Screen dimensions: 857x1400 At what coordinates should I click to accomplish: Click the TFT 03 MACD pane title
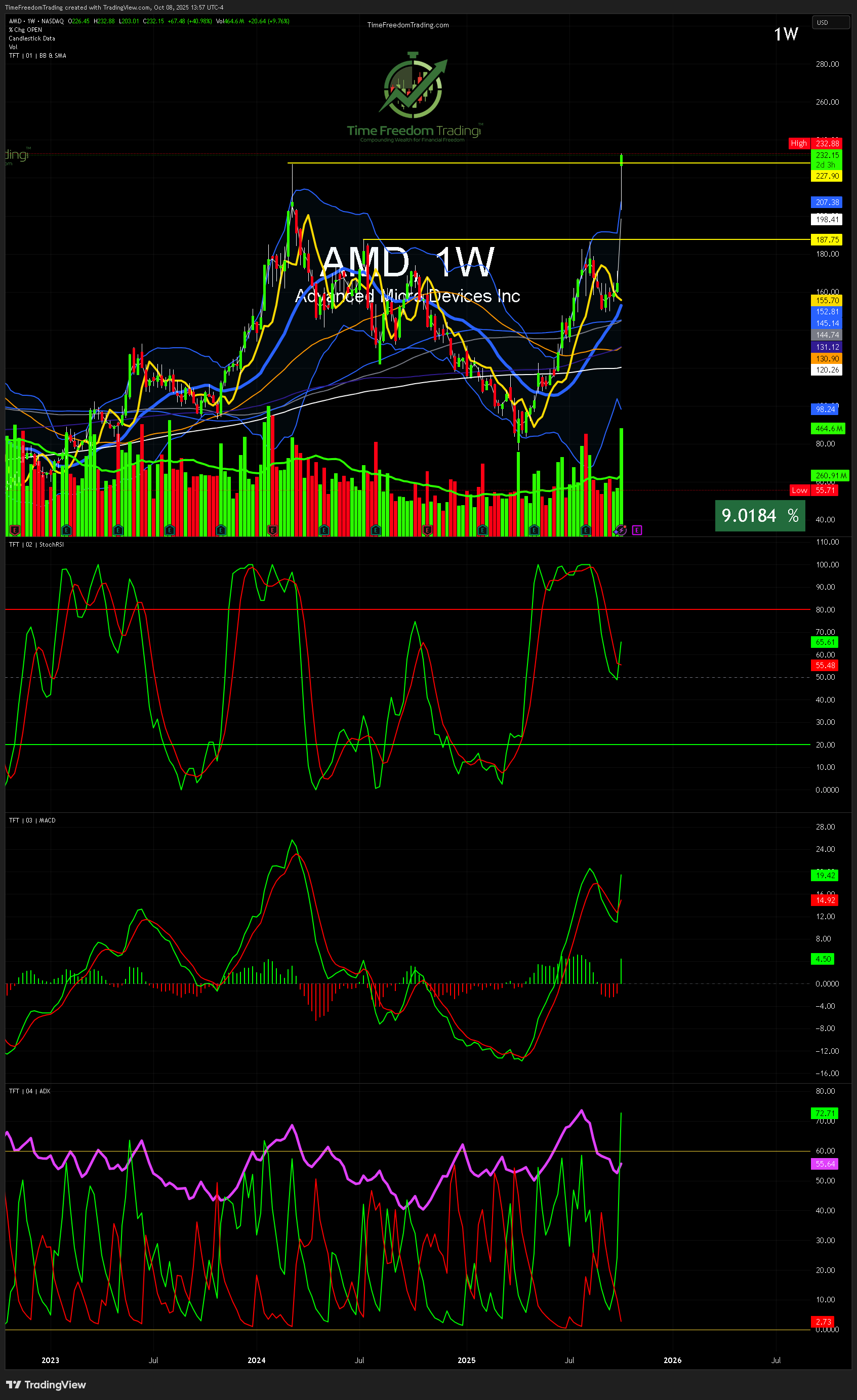point(32,820)
